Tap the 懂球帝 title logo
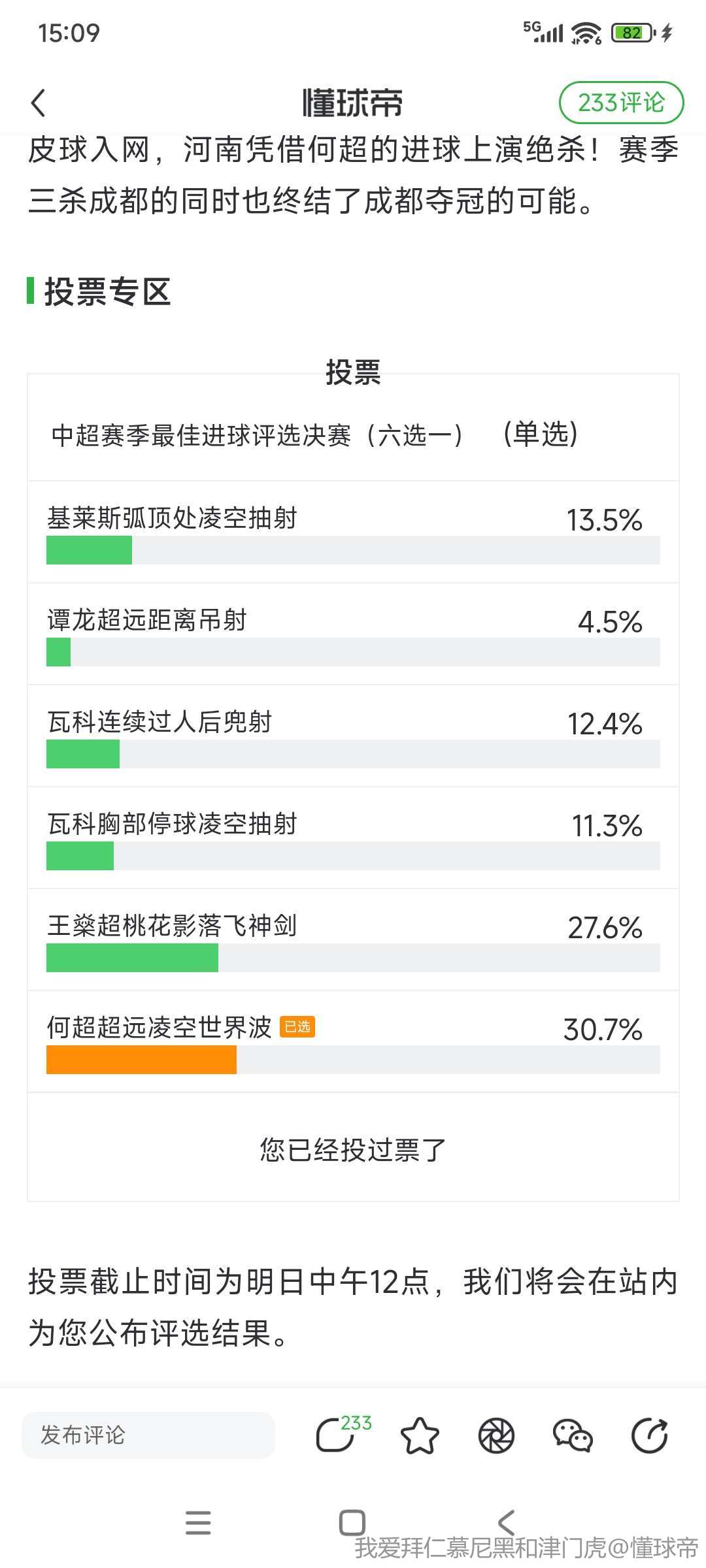The height and width of the screenshot is (1568, 706). pyautogui.click(x=353, y=103)
